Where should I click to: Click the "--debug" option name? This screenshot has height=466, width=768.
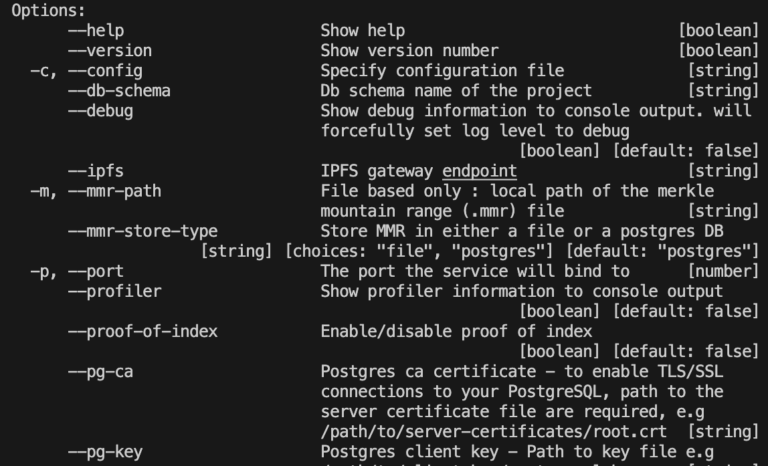pos(100,111)
